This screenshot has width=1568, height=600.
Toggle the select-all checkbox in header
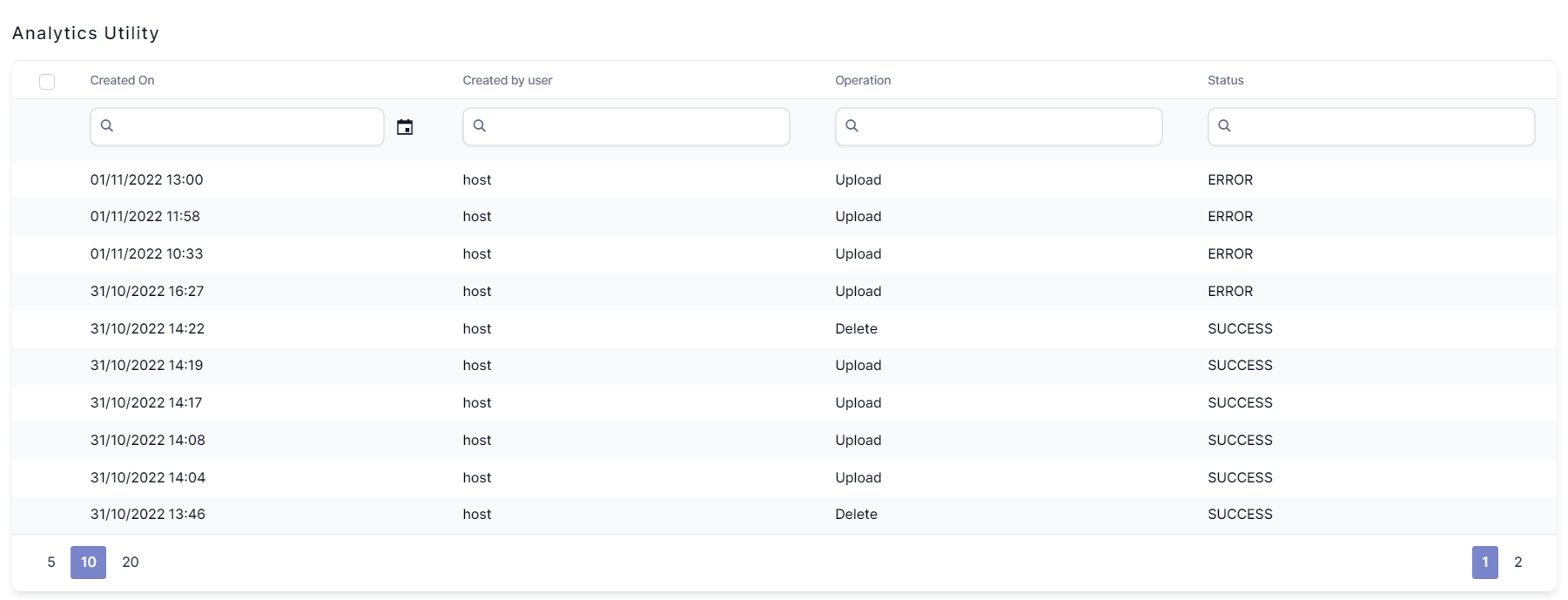click(x=47, y=81)
